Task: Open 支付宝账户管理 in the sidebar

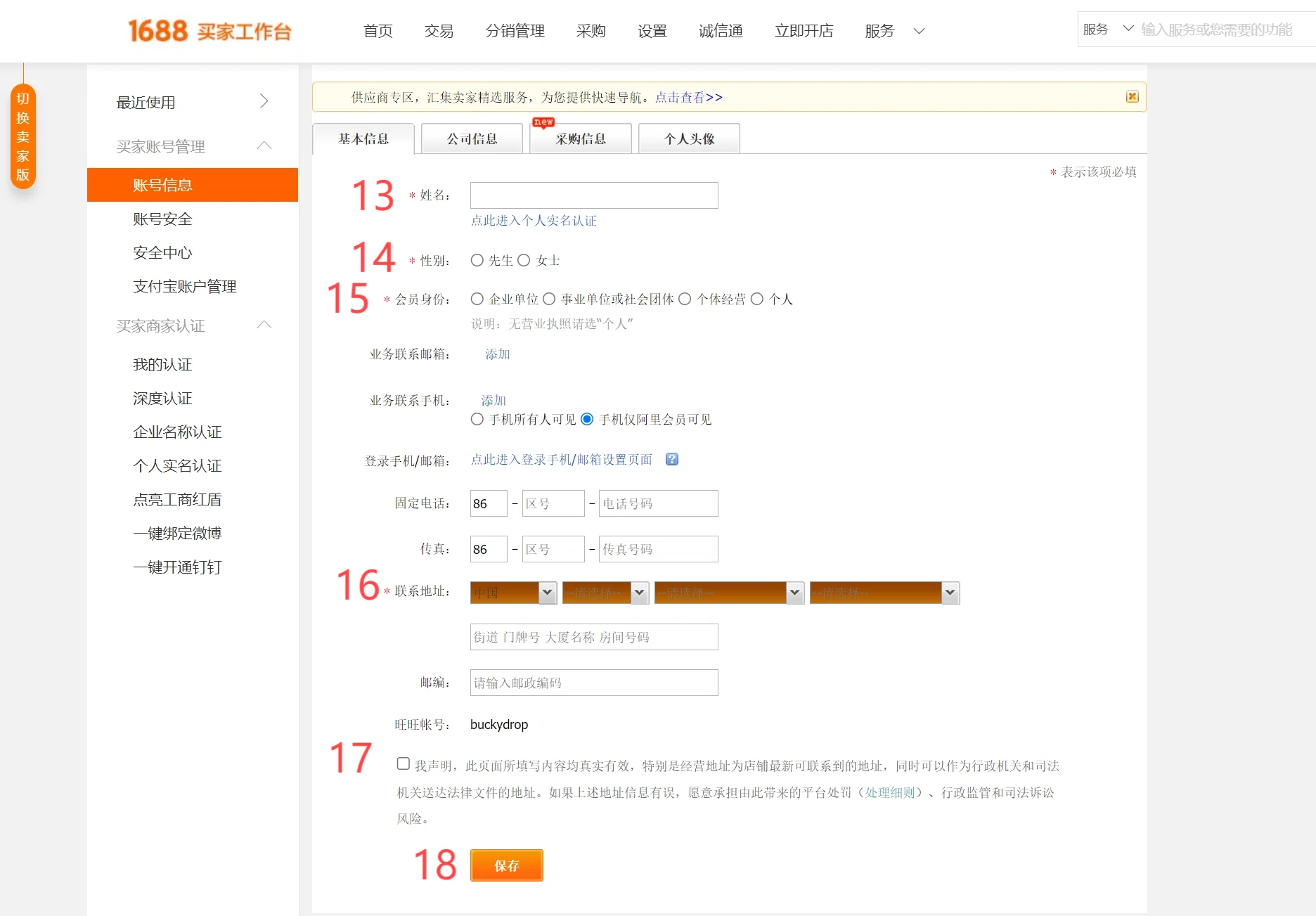Action: click(185, 286)
